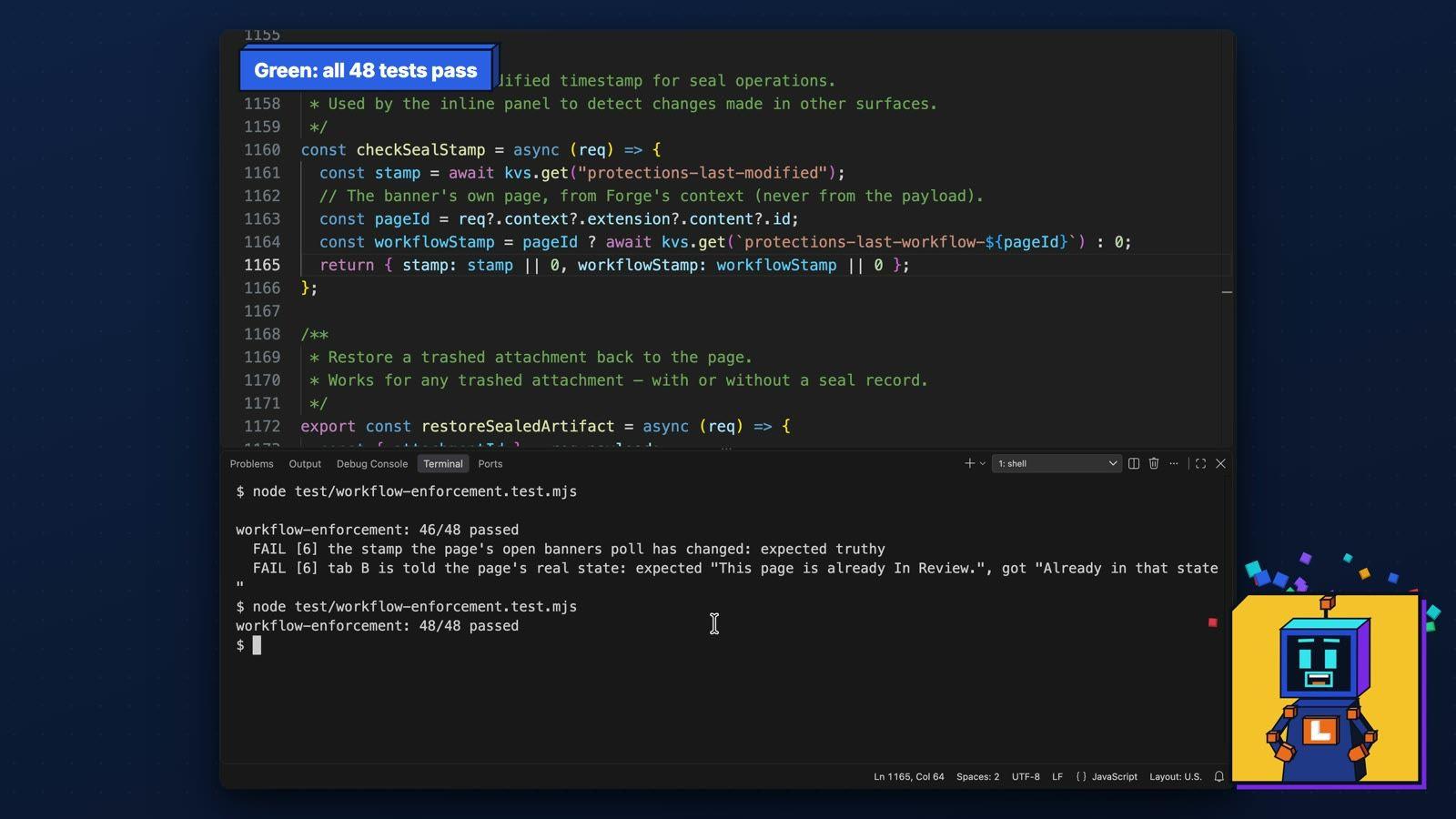Viewport: 1456px width, 819px height.
Task: Close the terminal panel
Action: click(1221, 463)
